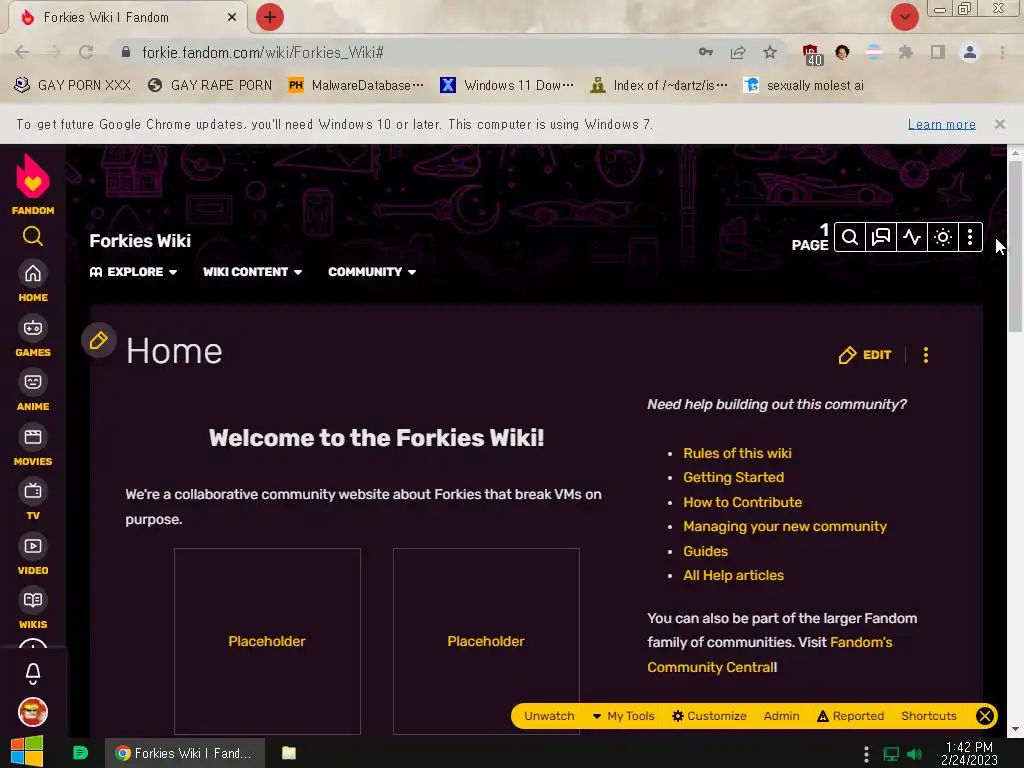Open Getting Started link
Image resolution: width=1024 pixels, height=768 pixels.
pyautogui.click(x=733, y=477)
